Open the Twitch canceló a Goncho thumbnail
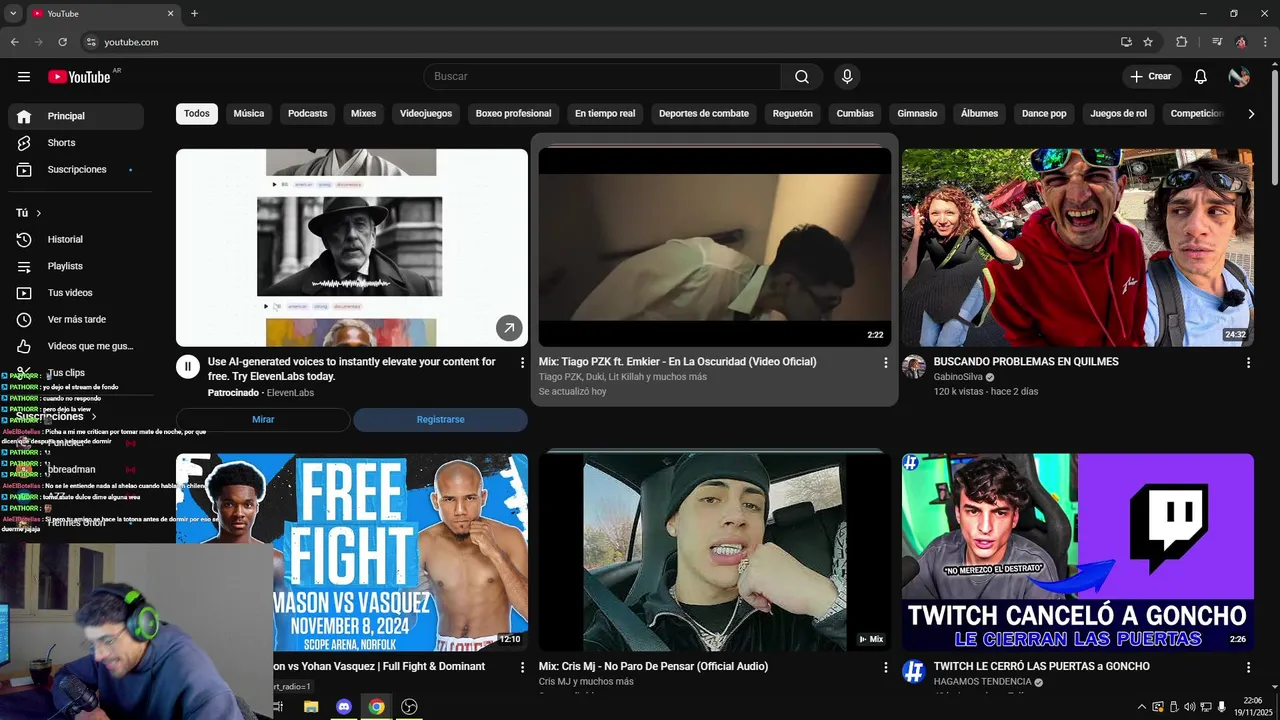 point(1078,552)
